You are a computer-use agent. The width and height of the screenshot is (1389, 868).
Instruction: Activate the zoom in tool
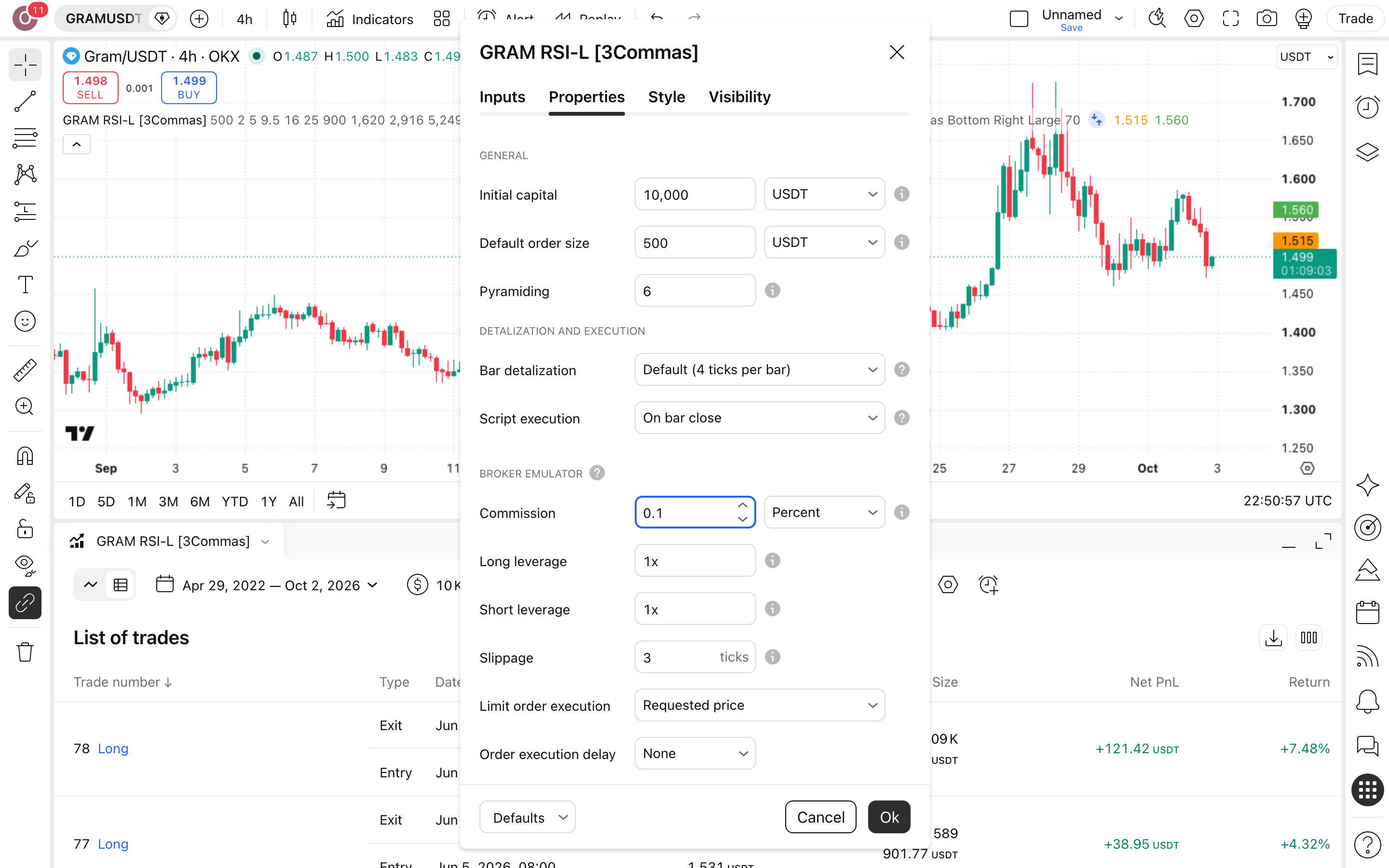point(25,407)
